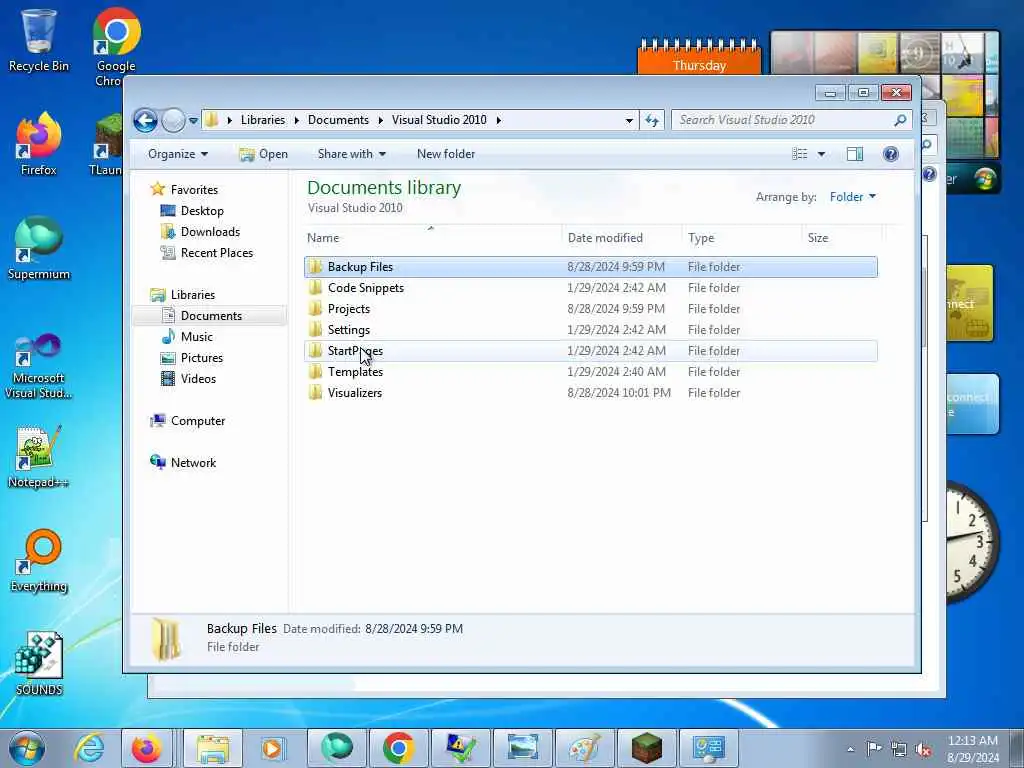Open the previous locations dropdown in address bar
Viewport: 1024px width, 768px height.
click(629, 120)
